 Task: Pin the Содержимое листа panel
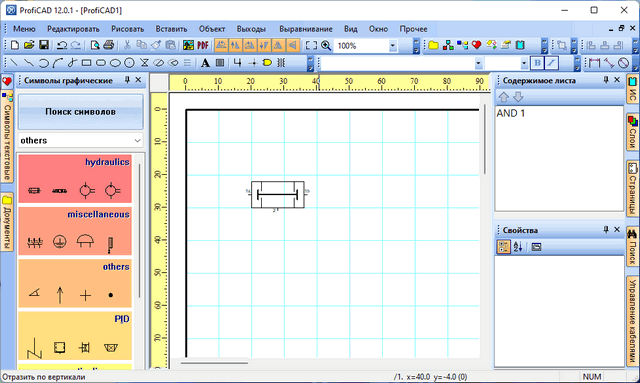tap(606, 80)
